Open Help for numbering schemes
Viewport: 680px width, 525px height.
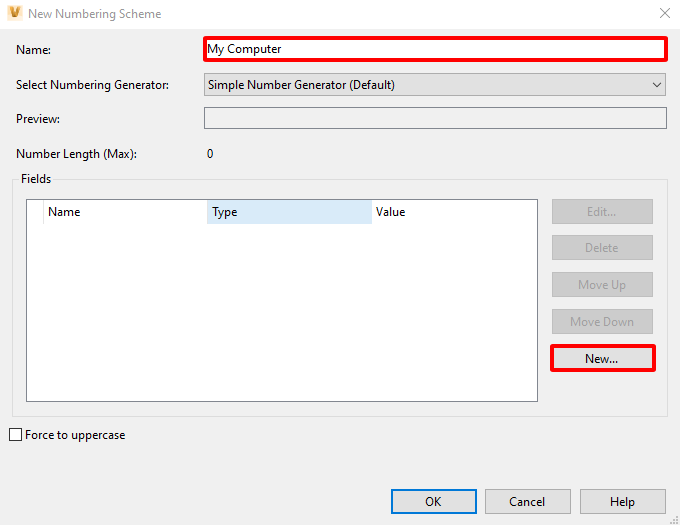pos(622,502)
